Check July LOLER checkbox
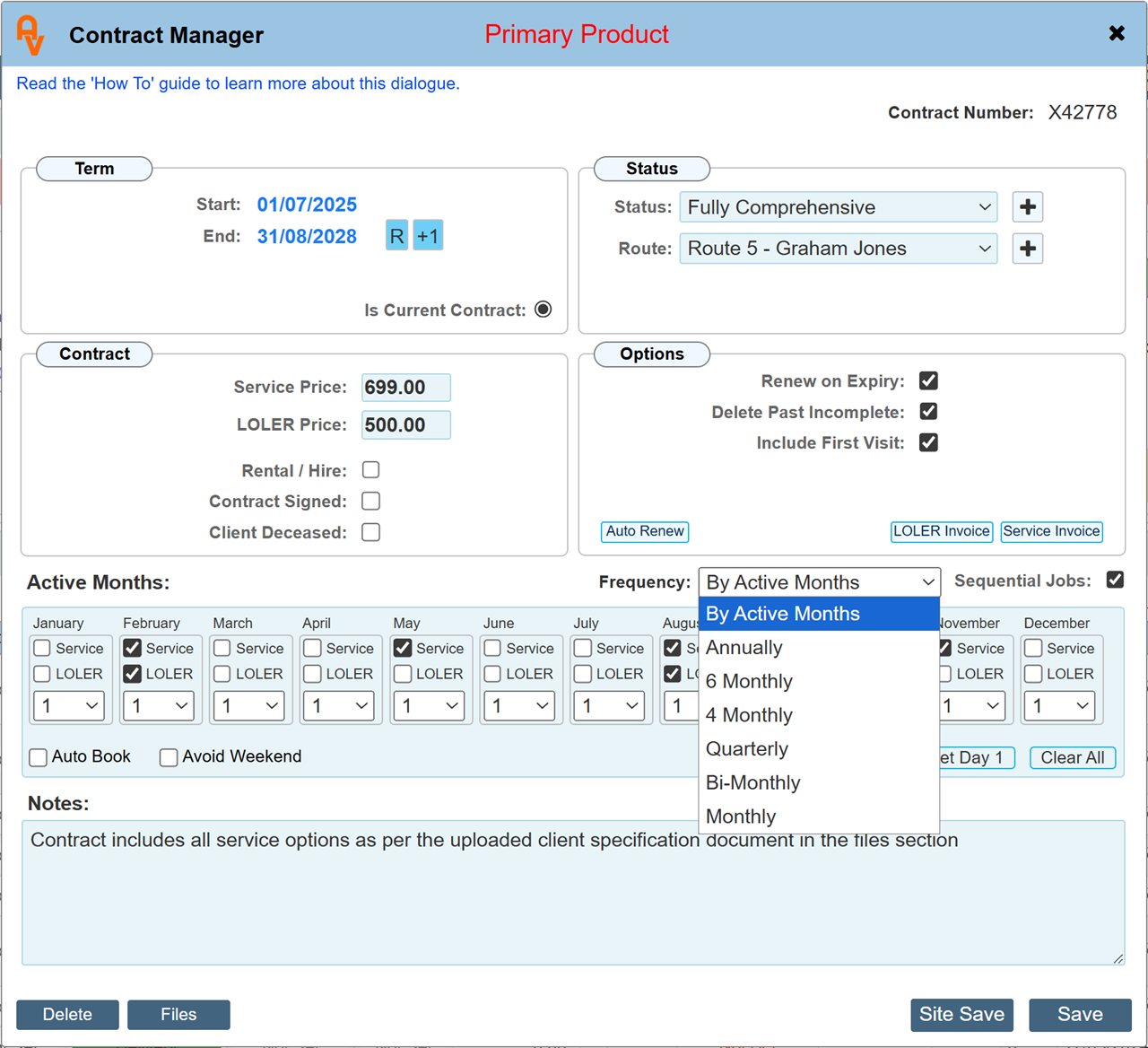The width and height of the screenshot is (1148, 1048). 583,674
